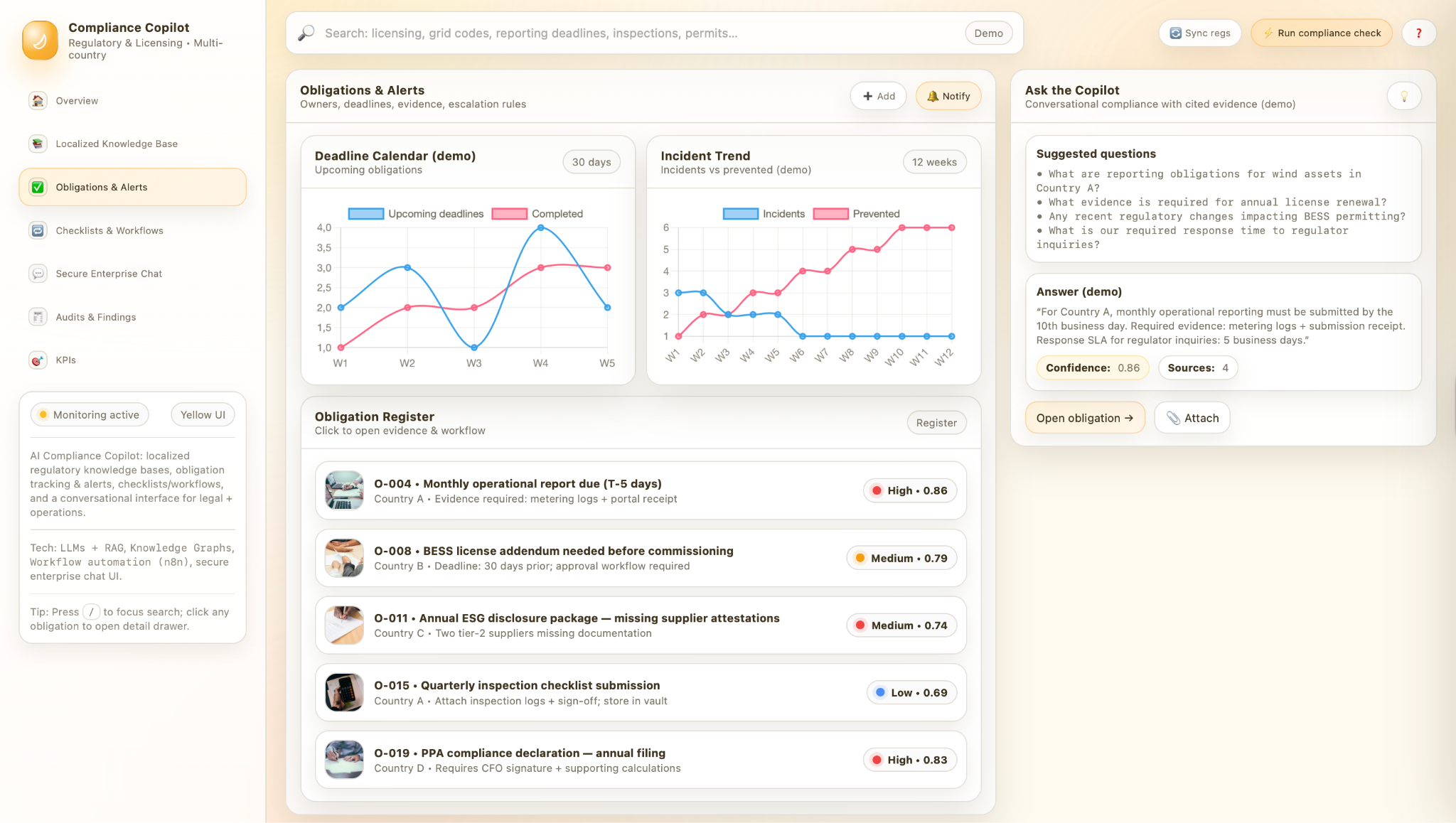Click the Open obligation button
Viewport: 1456px width, 823px height.
pyautogui.click(x=1084, y=418)
